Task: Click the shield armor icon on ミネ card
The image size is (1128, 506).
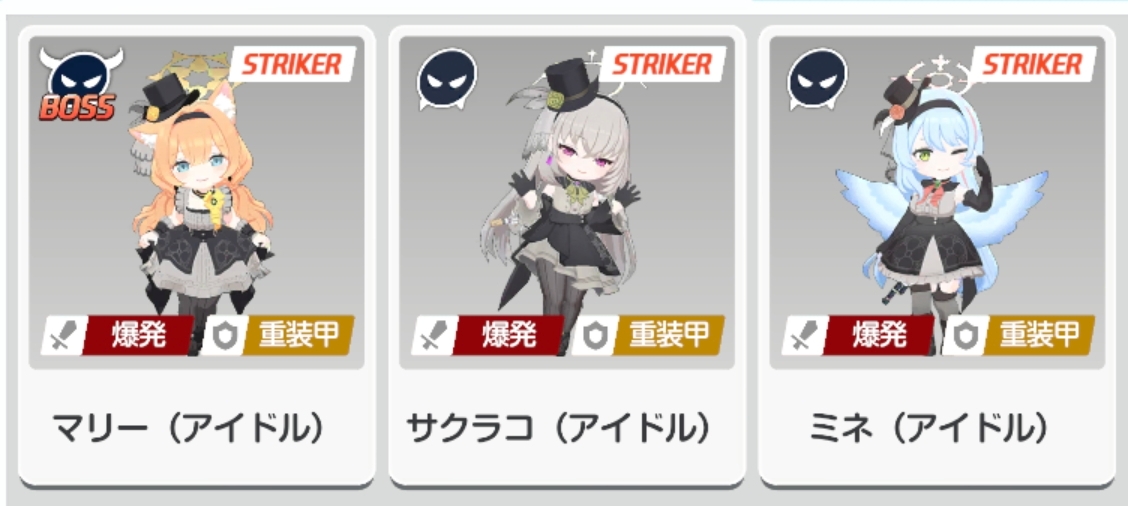Action: [x=965, y=335]
